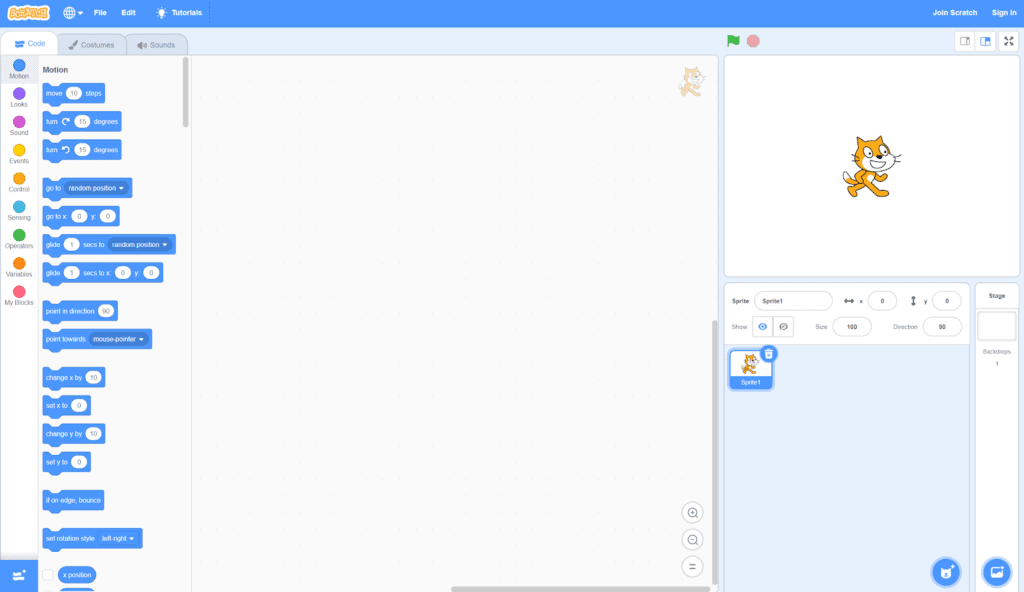Click the block palette vertical scrollbar
Image resolution: width=1024 pixels, height=592 pixels.
point(185,91)
